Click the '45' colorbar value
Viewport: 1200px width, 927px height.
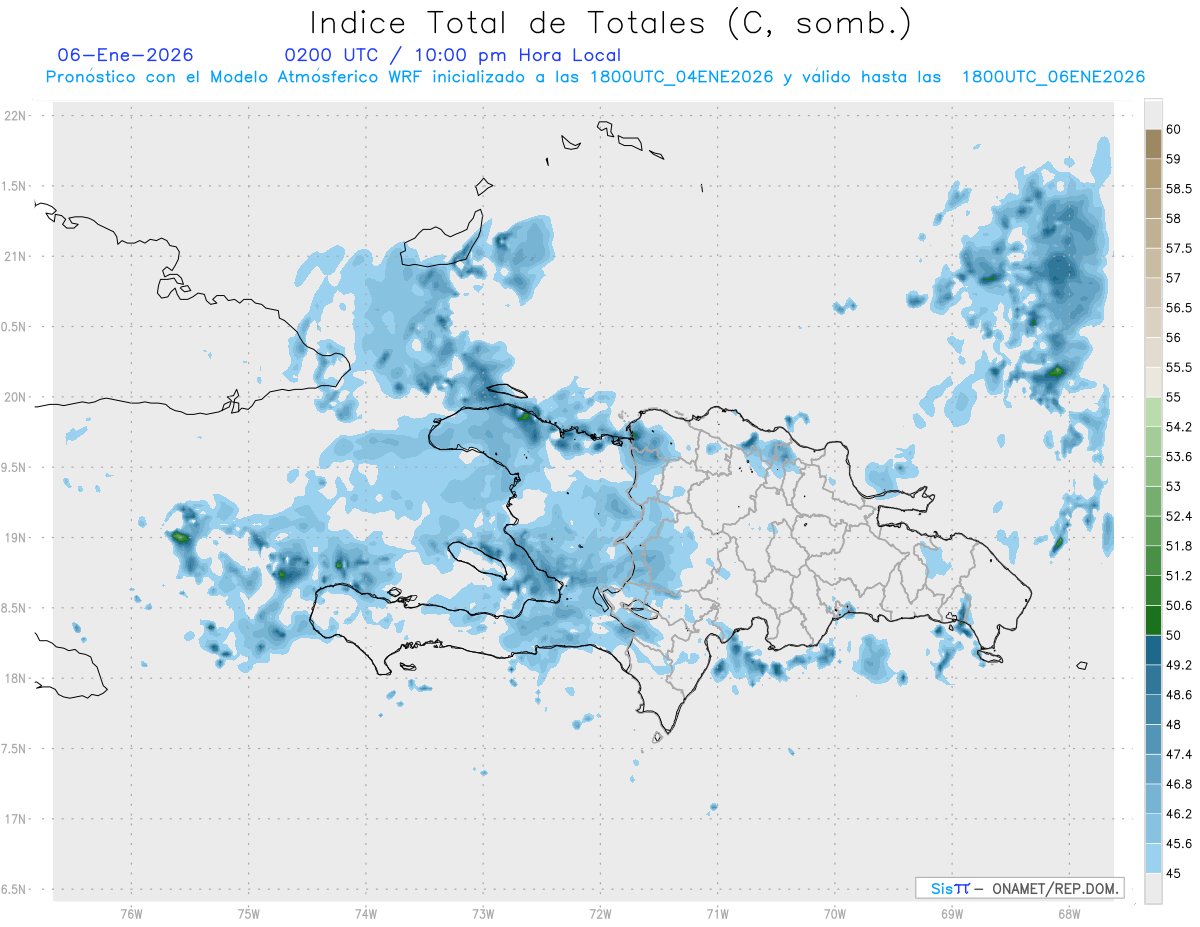pyautogui.click(x=1173, y=873)
